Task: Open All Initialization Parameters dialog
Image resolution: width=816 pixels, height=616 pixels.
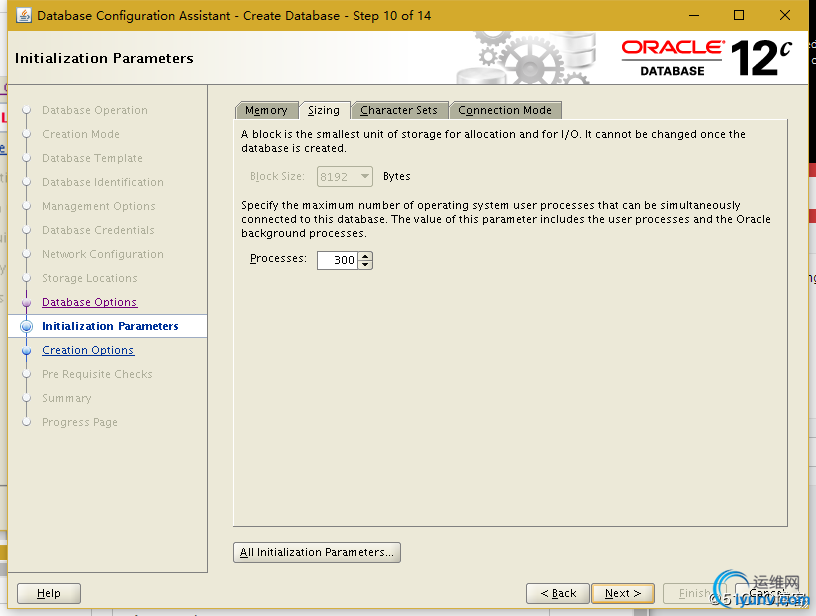Action: point(317,552)
